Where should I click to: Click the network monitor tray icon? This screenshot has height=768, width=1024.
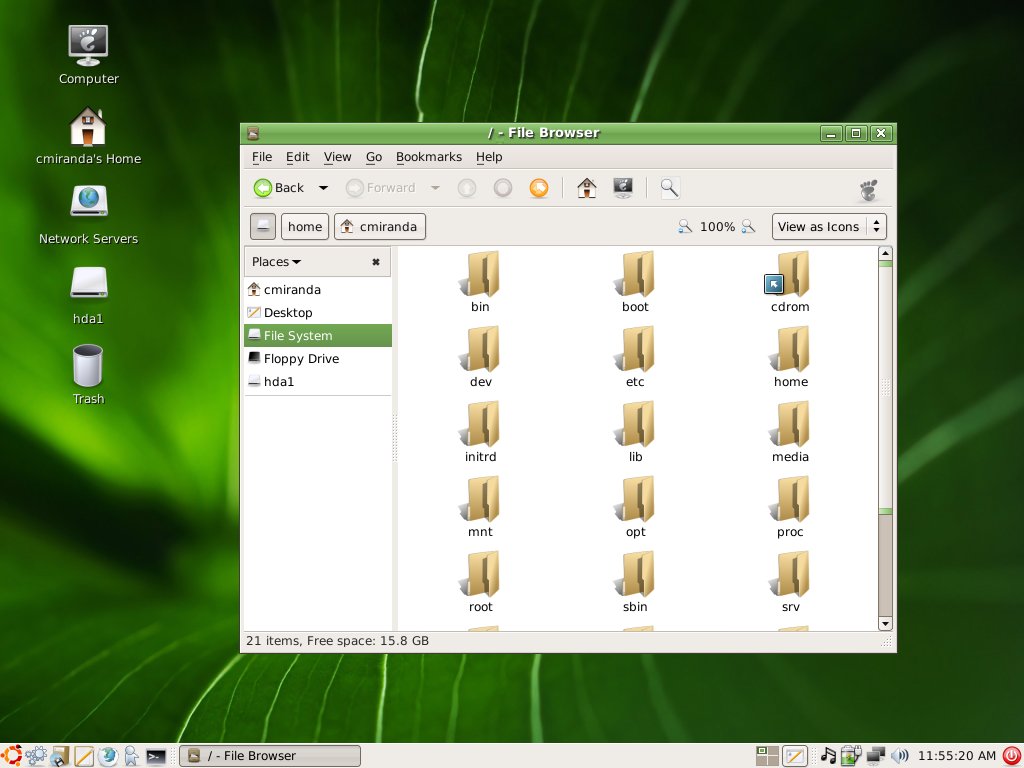point(875,756)
